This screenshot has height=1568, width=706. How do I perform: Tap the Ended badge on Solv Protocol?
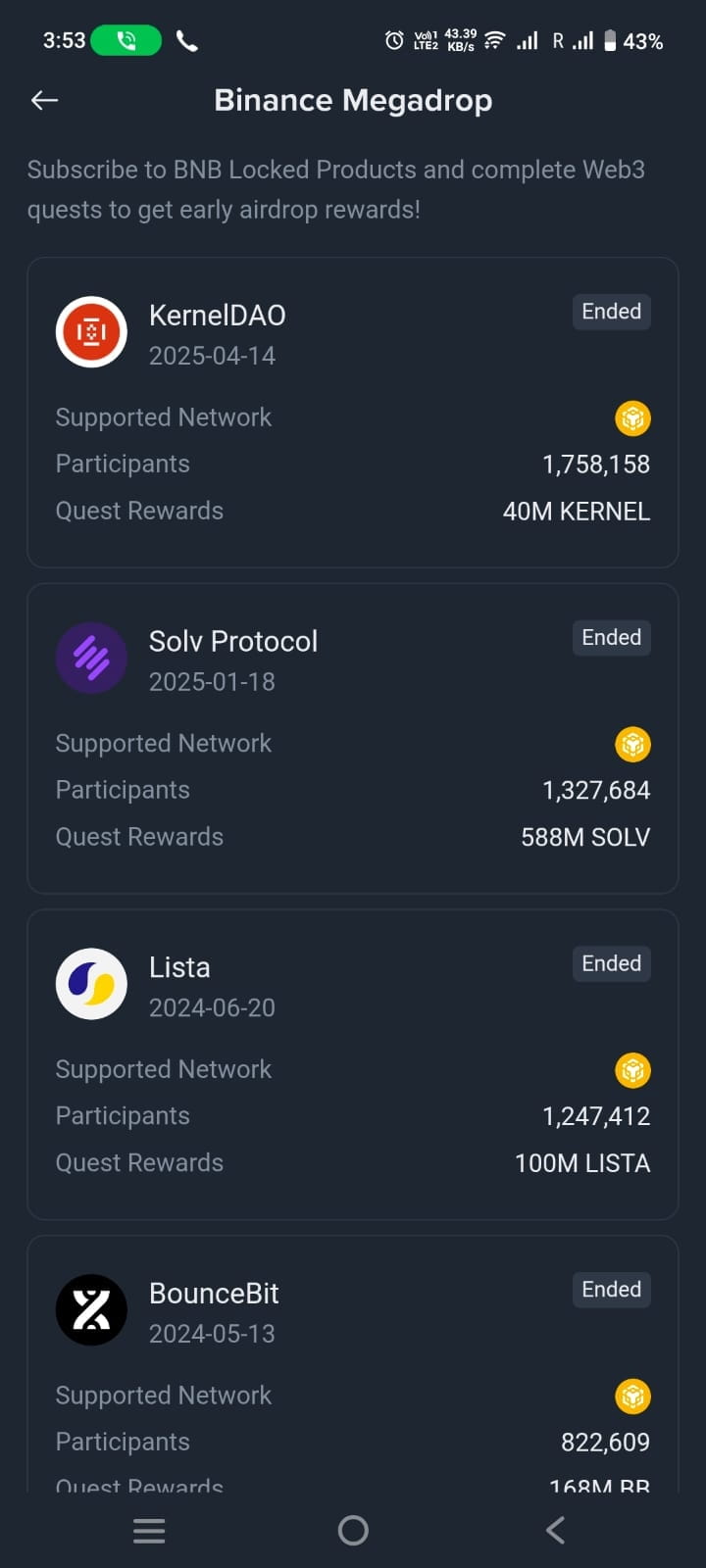[611, 638]
